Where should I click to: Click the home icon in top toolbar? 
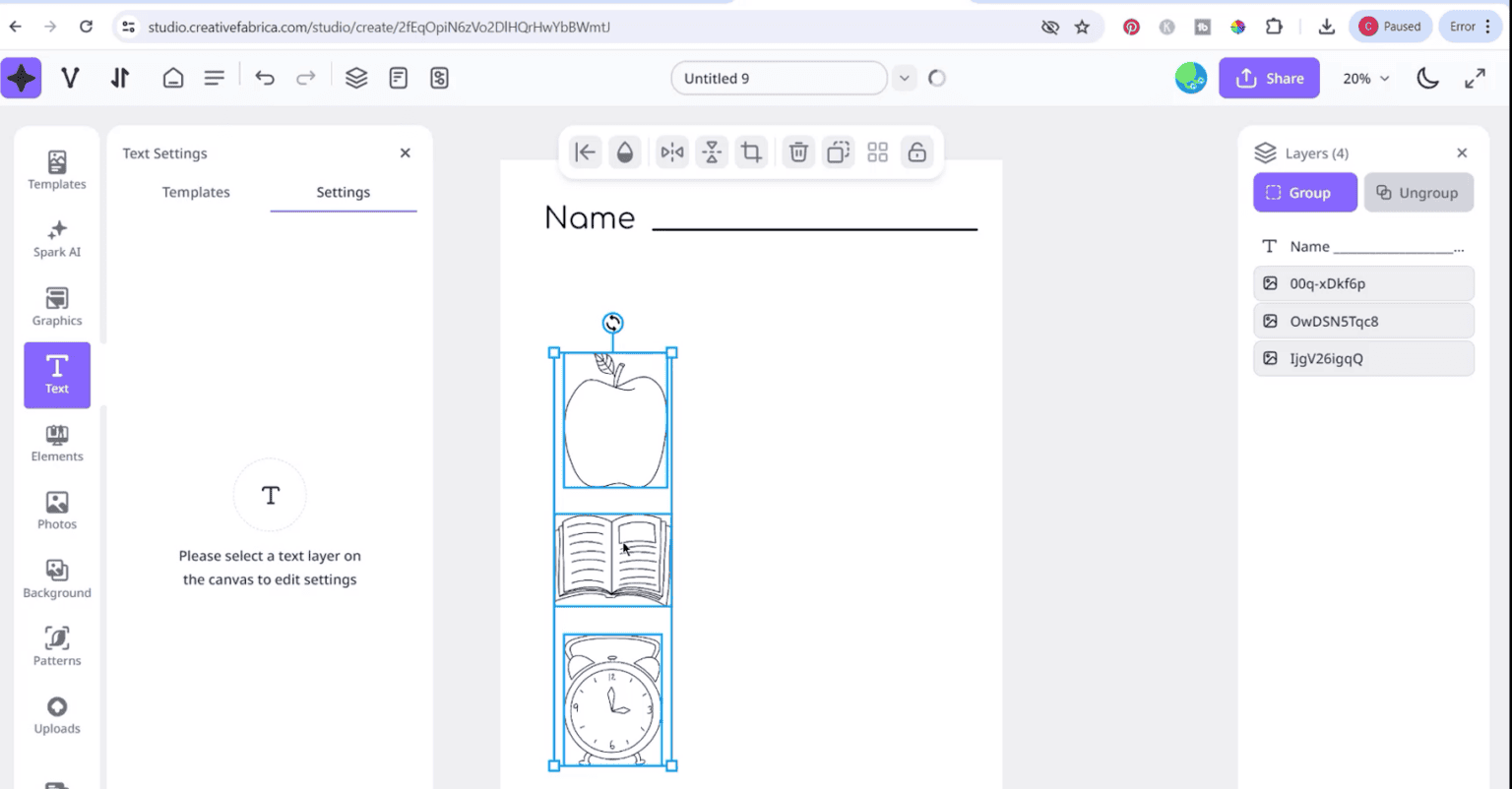pos(173,78)
